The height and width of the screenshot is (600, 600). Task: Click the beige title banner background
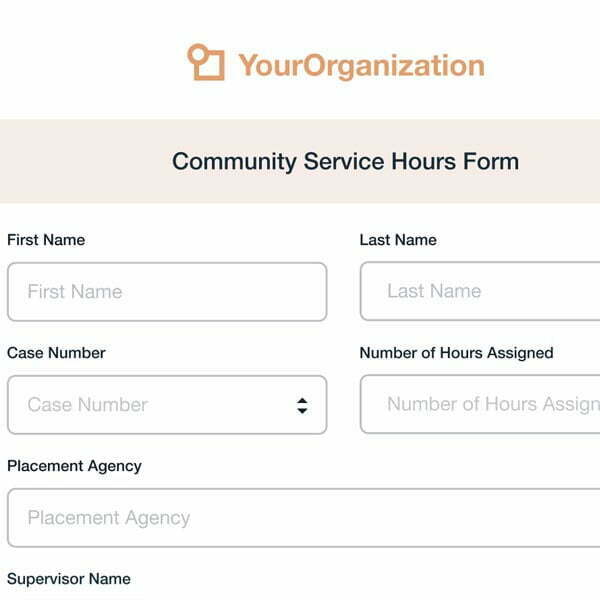tap(80, 161)
